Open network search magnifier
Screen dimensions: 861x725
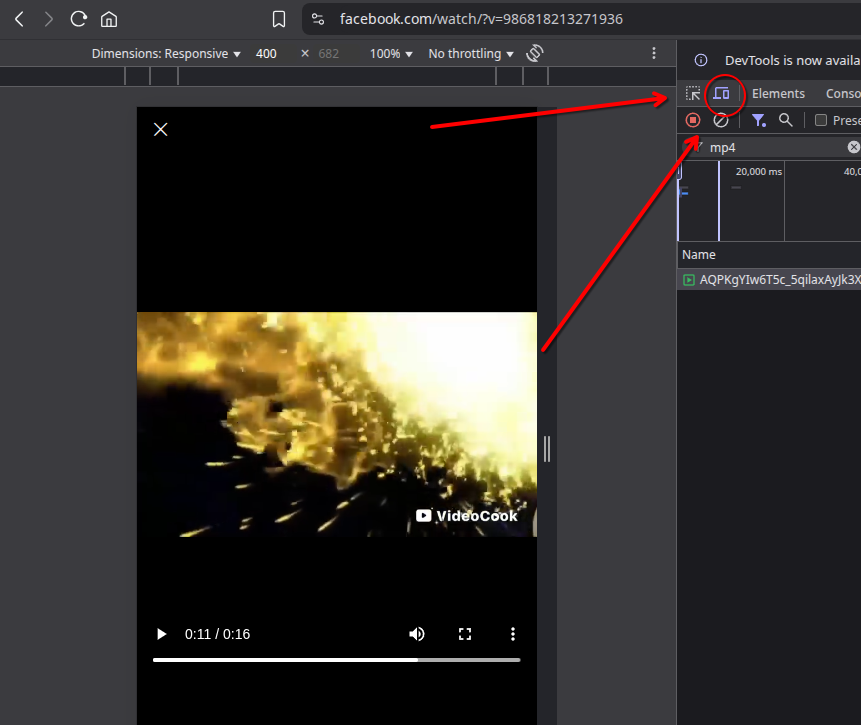786,120
